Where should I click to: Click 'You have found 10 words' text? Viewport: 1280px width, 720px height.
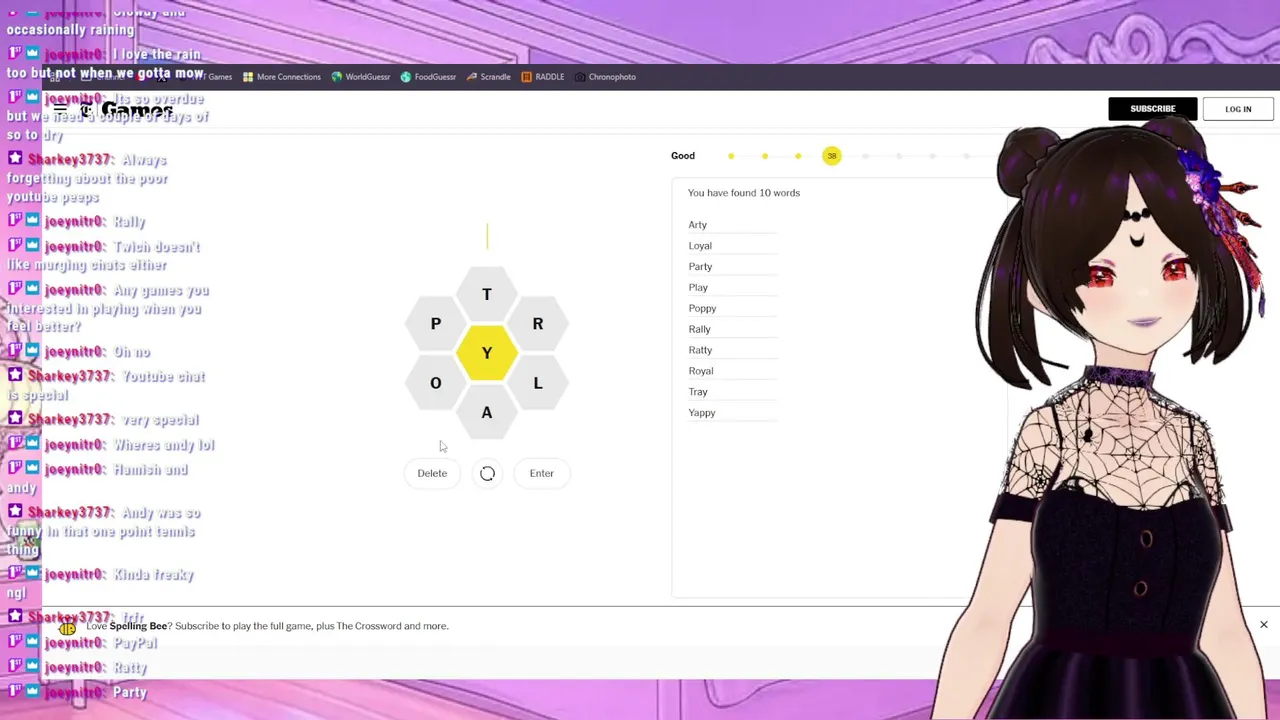click(744, 193)
